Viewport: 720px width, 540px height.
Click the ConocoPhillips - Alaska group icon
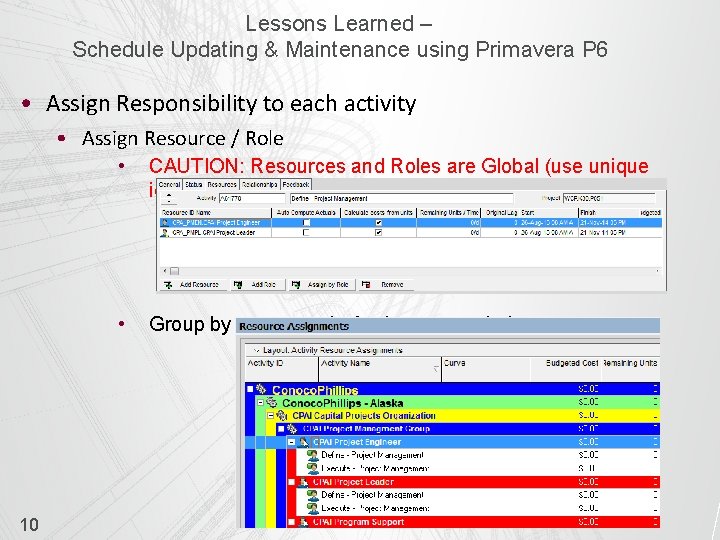271,403
